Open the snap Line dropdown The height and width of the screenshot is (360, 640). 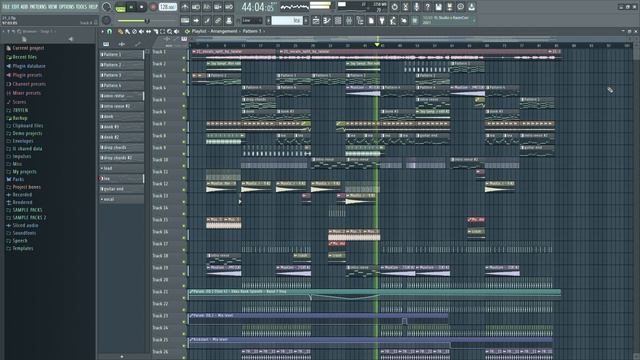(252, 20)
